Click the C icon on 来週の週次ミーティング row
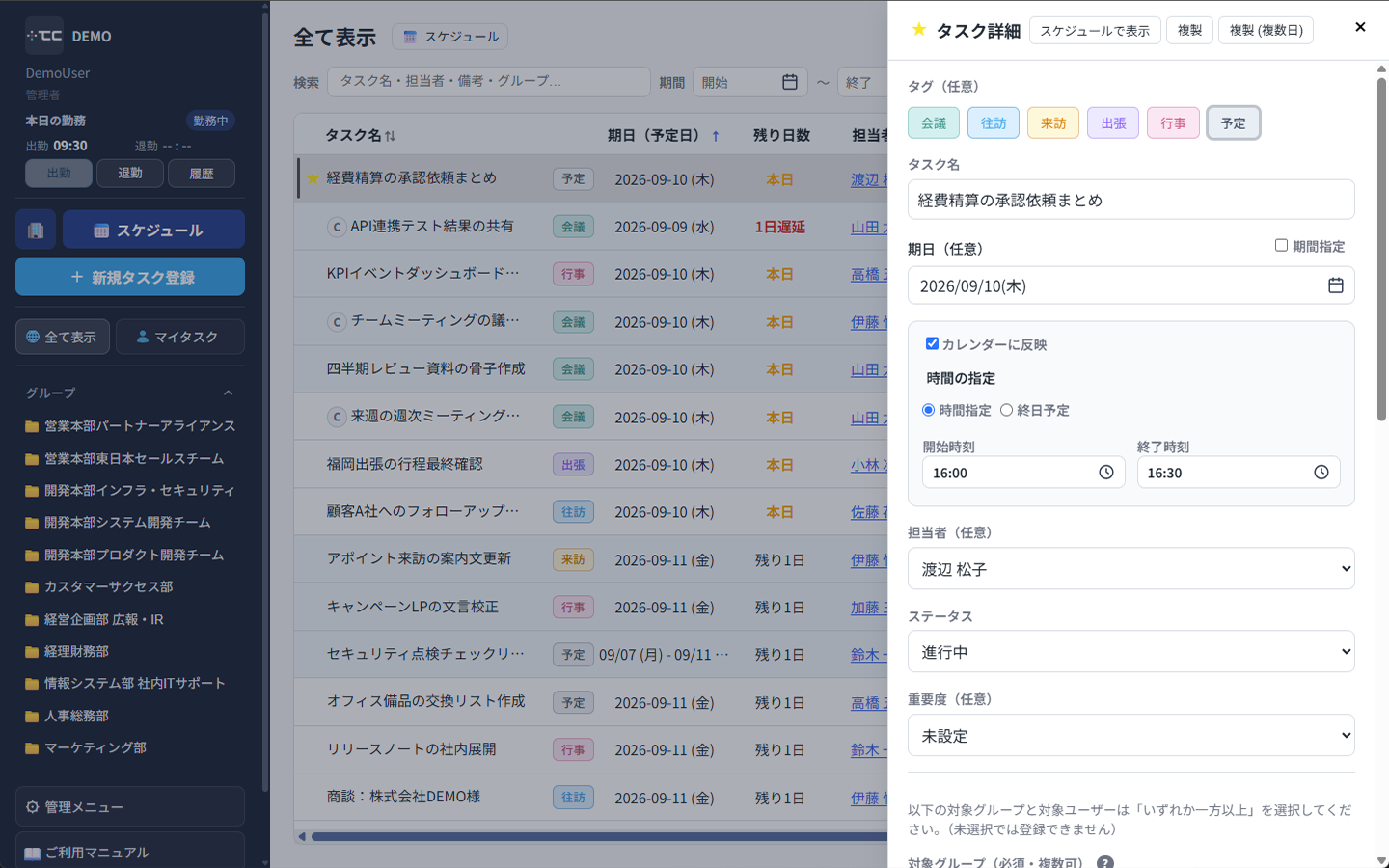This screenshot has width=1389, height=868. point(337,418)
